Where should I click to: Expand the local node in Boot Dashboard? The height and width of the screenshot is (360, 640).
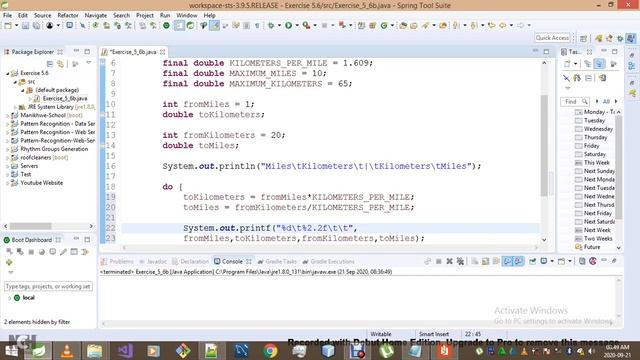tap(10, 298)
